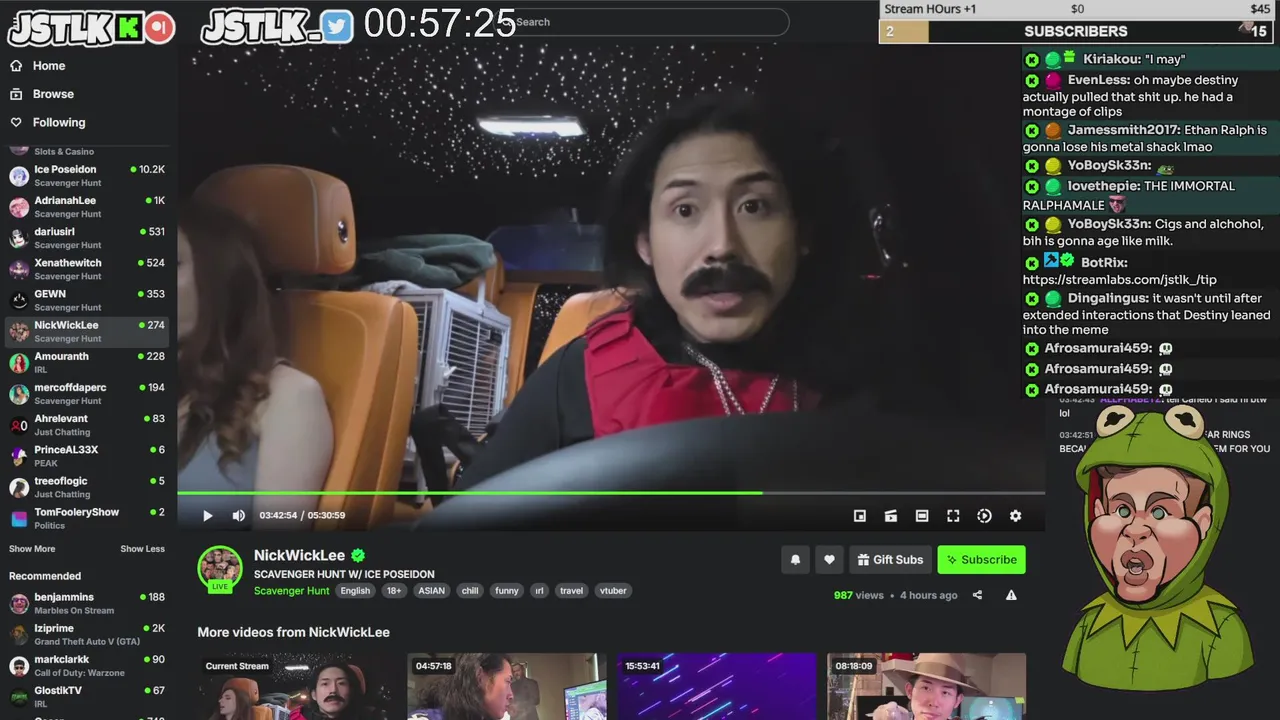Click Jamessmith2017 username in chat
This screenshot has width=1280, height=720.
[1123, 130]
